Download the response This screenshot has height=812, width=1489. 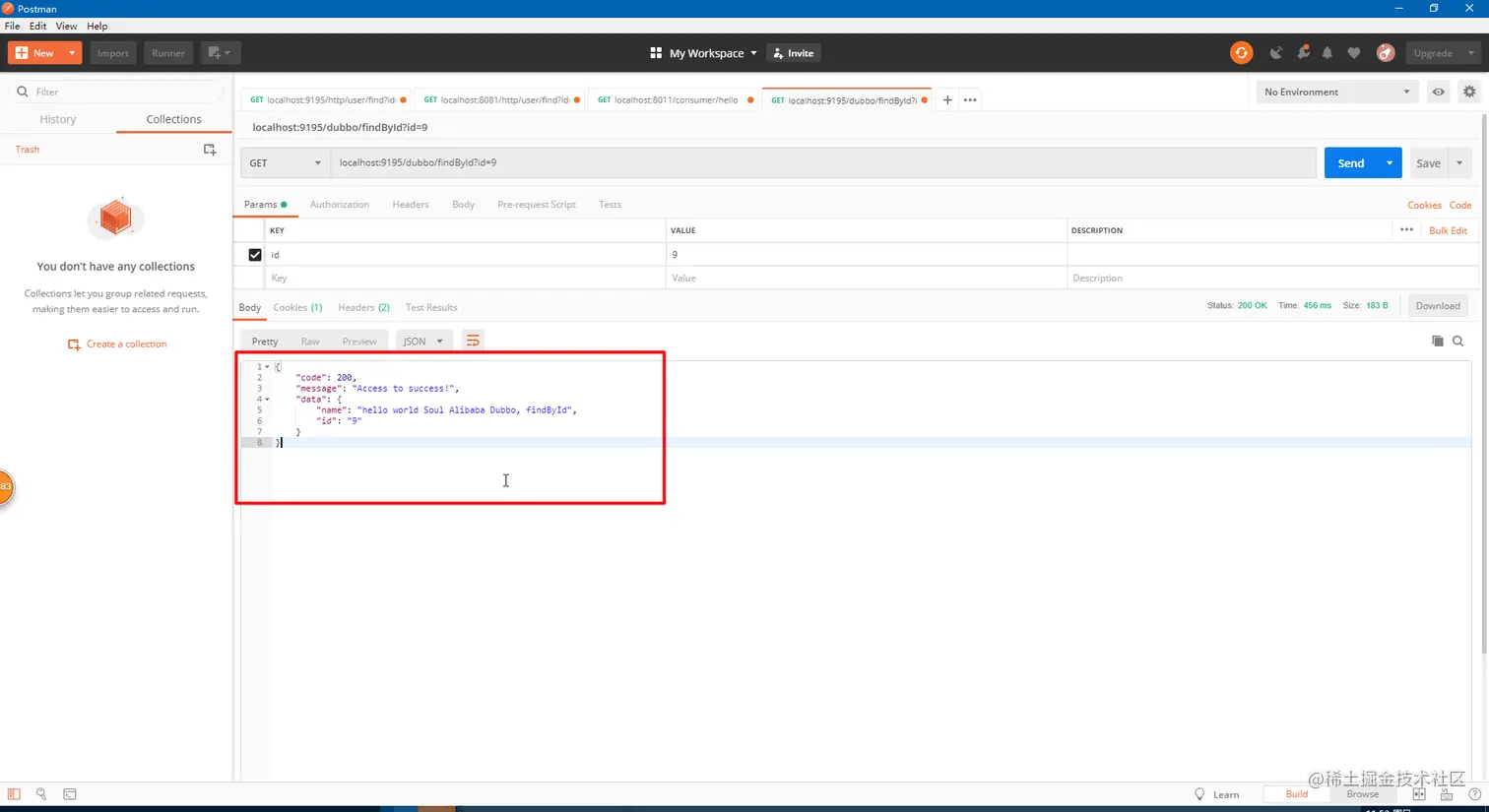(1438, 306)
